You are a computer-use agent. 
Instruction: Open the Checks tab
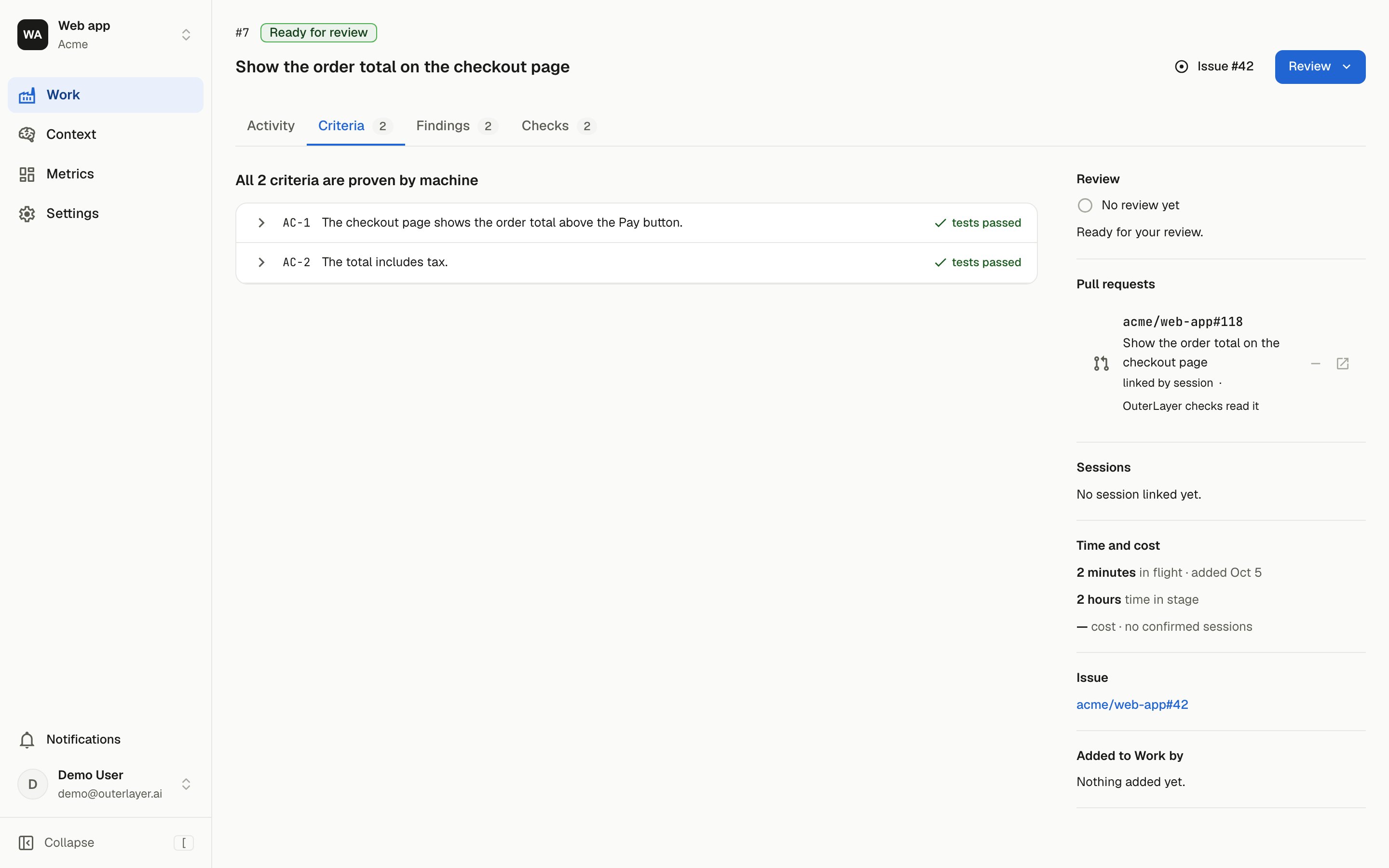(558, 126)
